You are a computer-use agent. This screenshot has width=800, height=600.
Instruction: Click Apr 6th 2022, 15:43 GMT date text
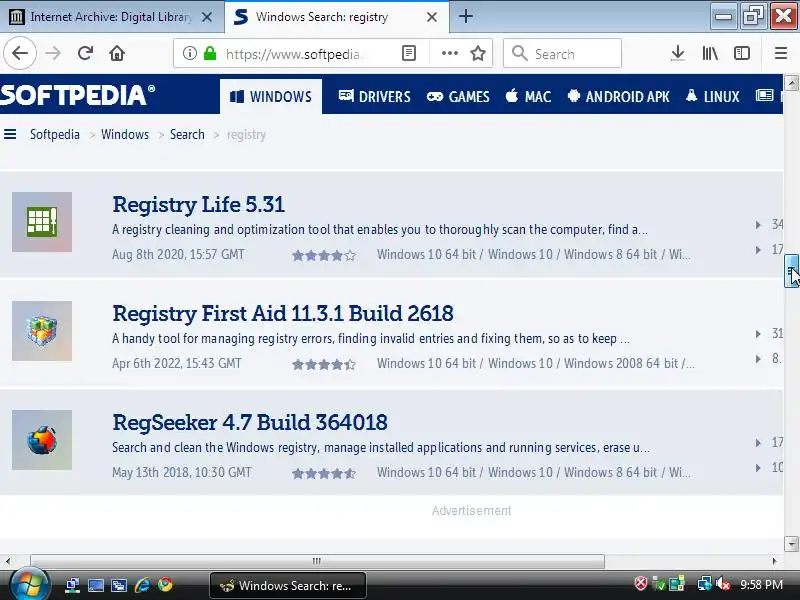(177, 363)
